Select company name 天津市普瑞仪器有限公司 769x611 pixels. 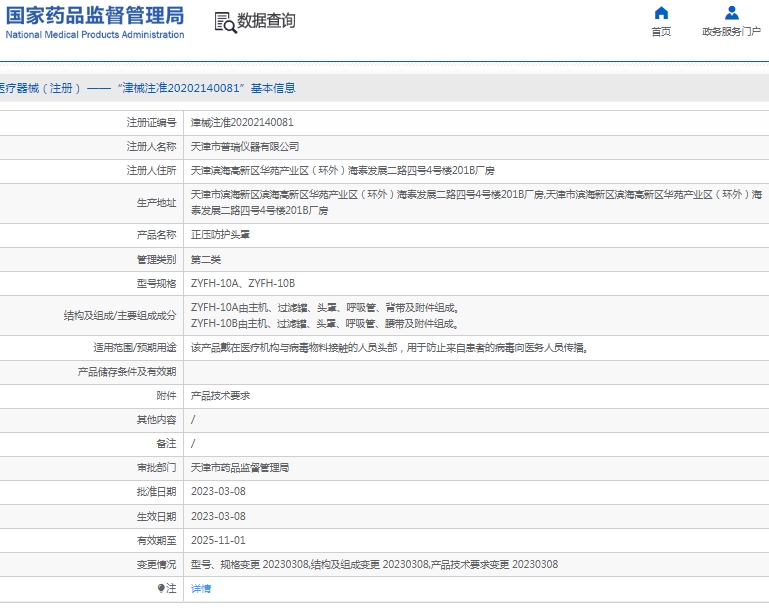click(245, 147)
